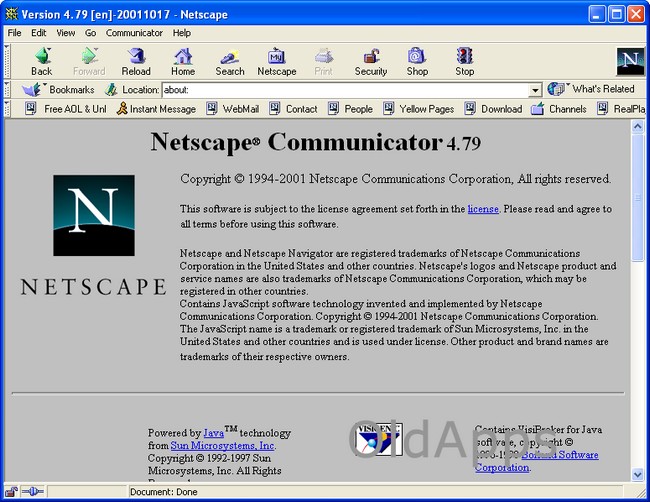
Task: Open the Sun Microsystems, Inc. link
Action: tap(222, 446)
